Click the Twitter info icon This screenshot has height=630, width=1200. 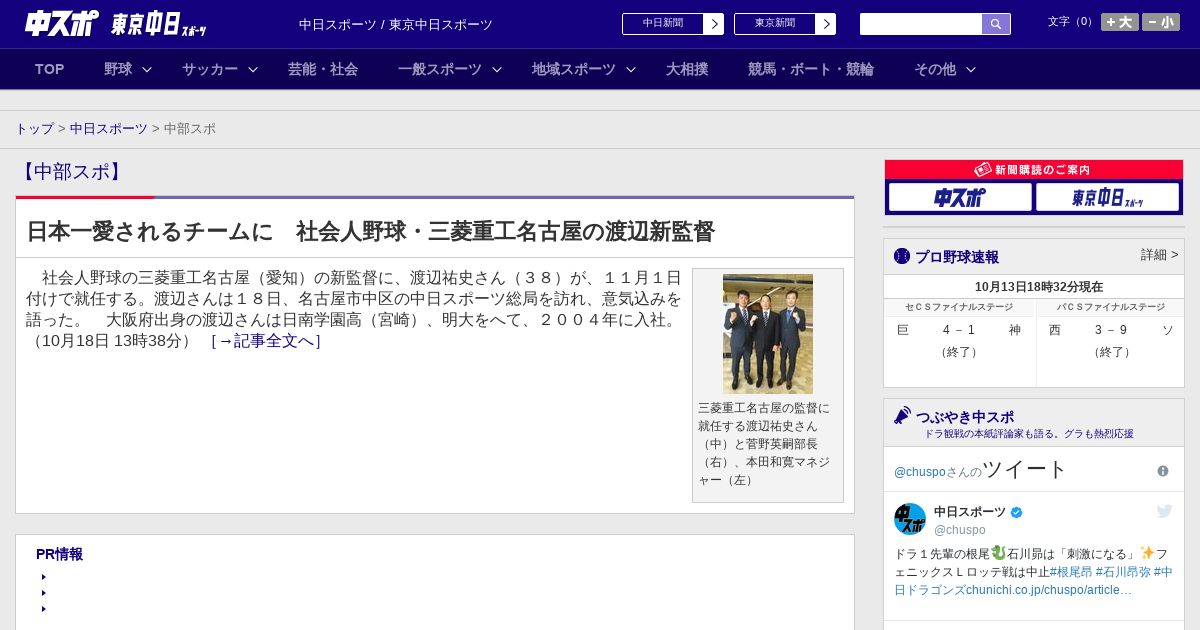coord(1163,471)
